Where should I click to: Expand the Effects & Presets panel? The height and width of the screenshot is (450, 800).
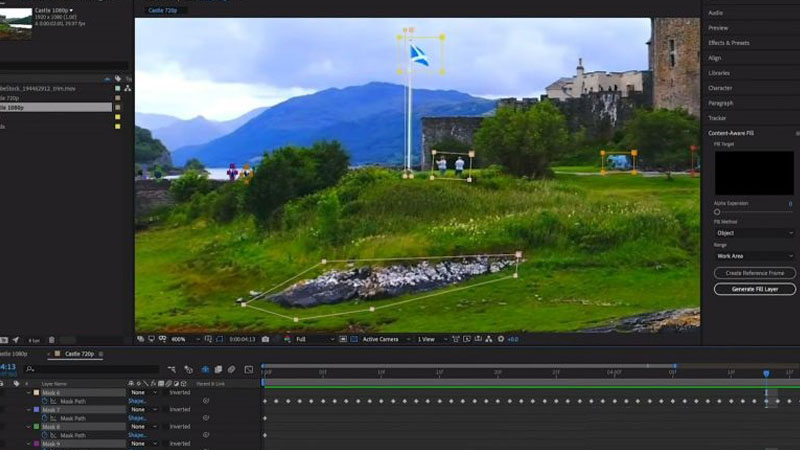728,43
